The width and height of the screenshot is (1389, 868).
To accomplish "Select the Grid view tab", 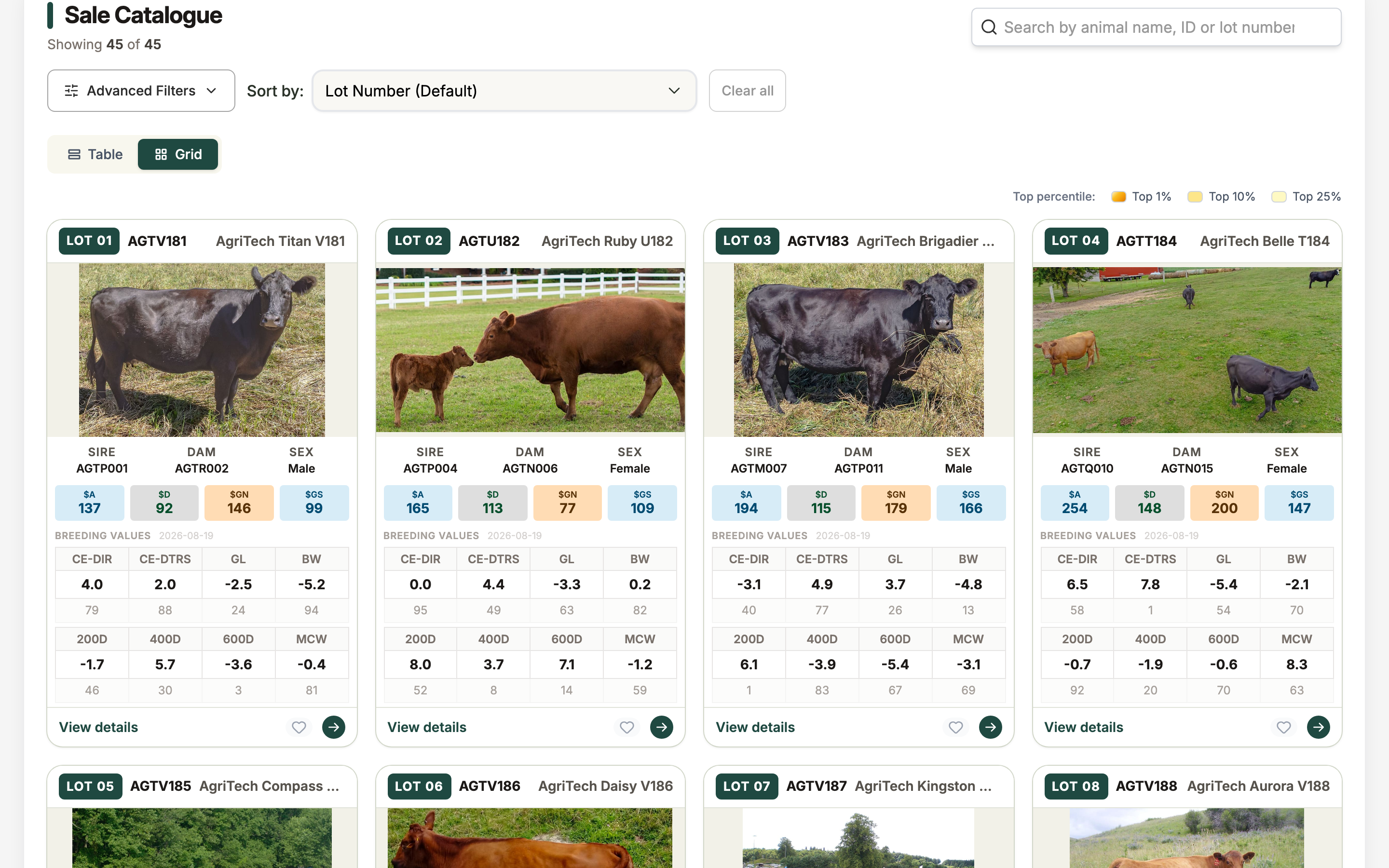I will click(178, 154).
